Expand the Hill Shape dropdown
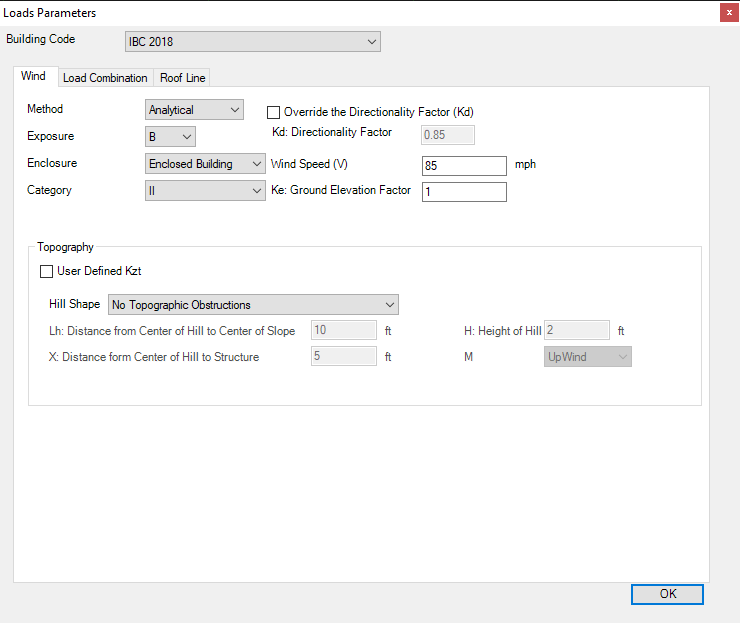Screen dimensions: 740x623 point(252,305)
